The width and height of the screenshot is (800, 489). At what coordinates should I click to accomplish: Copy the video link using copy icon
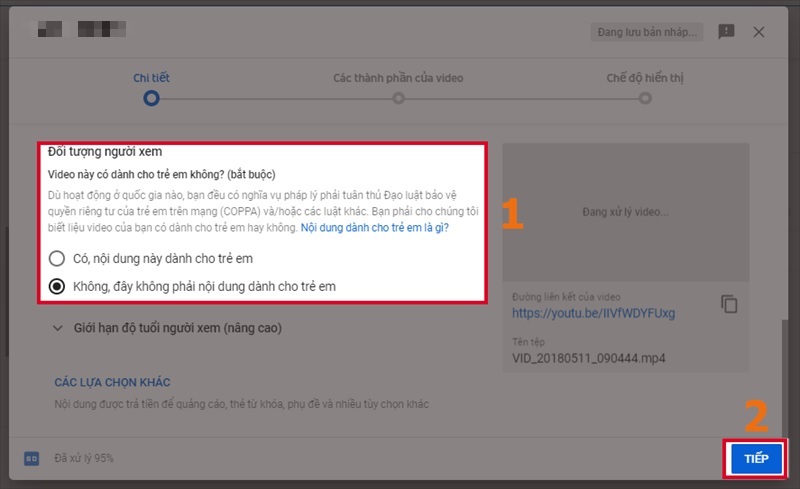(x=729, y=304)
